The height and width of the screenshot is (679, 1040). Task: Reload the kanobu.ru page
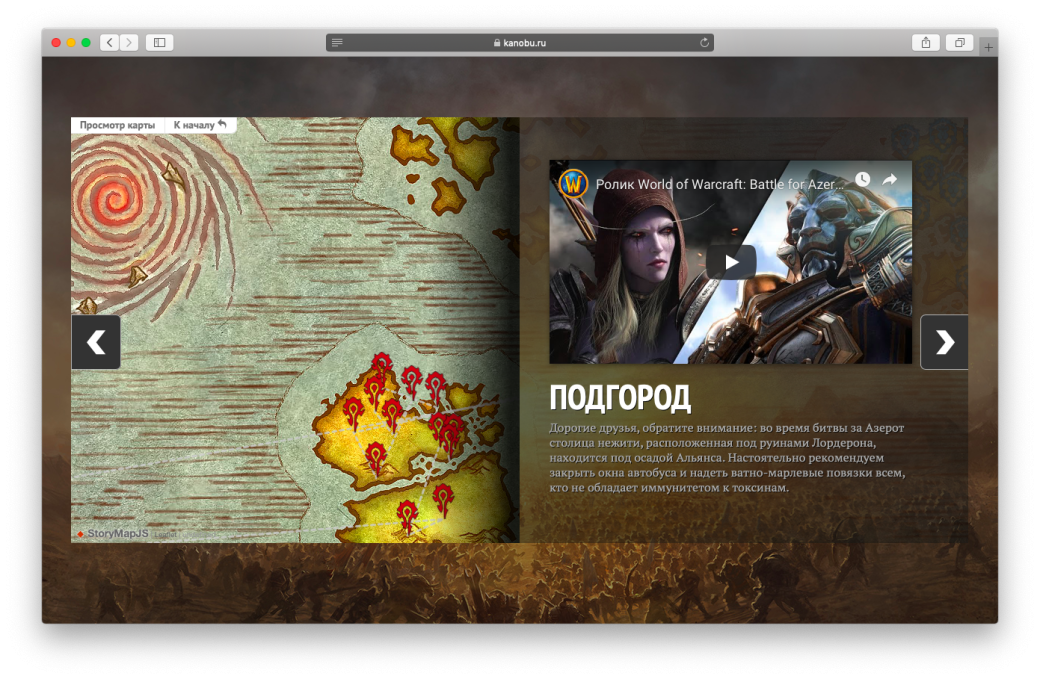(704, 42)
